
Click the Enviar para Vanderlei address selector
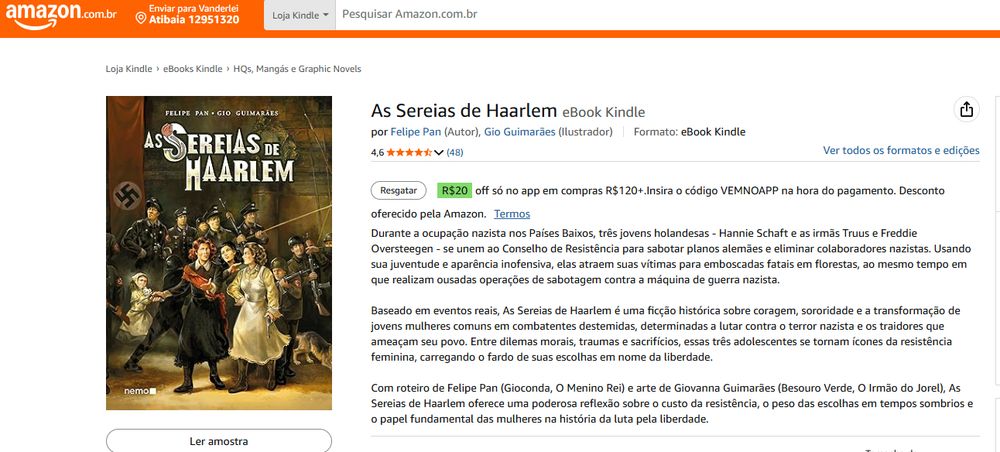[193, 15]
